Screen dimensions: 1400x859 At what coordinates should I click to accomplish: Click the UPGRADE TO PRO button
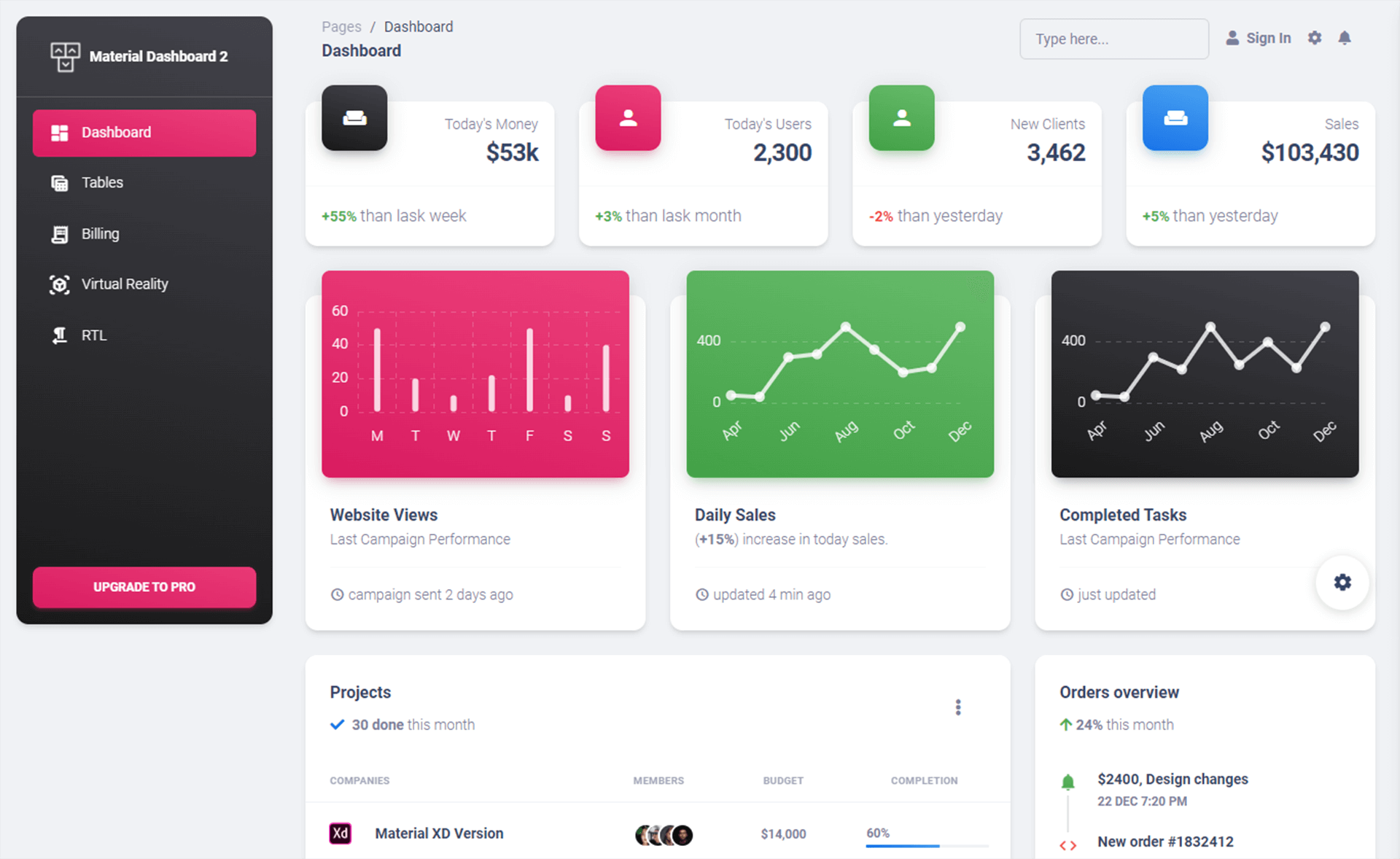[x=144, y=586]
